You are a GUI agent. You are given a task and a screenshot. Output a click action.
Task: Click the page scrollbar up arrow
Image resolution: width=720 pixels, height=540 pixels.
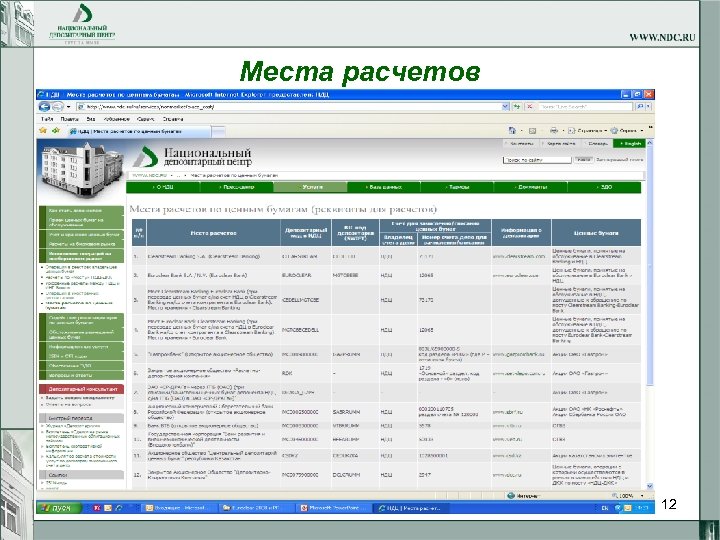coord(649,143)
